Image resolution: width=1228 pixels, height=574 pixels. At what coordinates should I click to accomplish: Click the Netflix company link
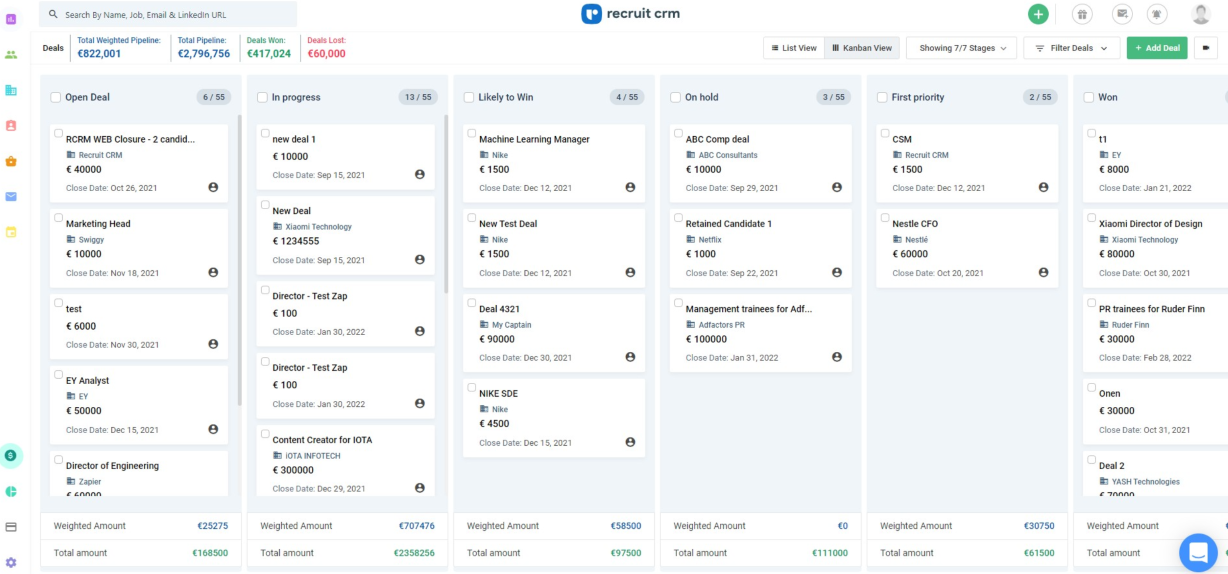pyautogui.click(x=710, y=240)
